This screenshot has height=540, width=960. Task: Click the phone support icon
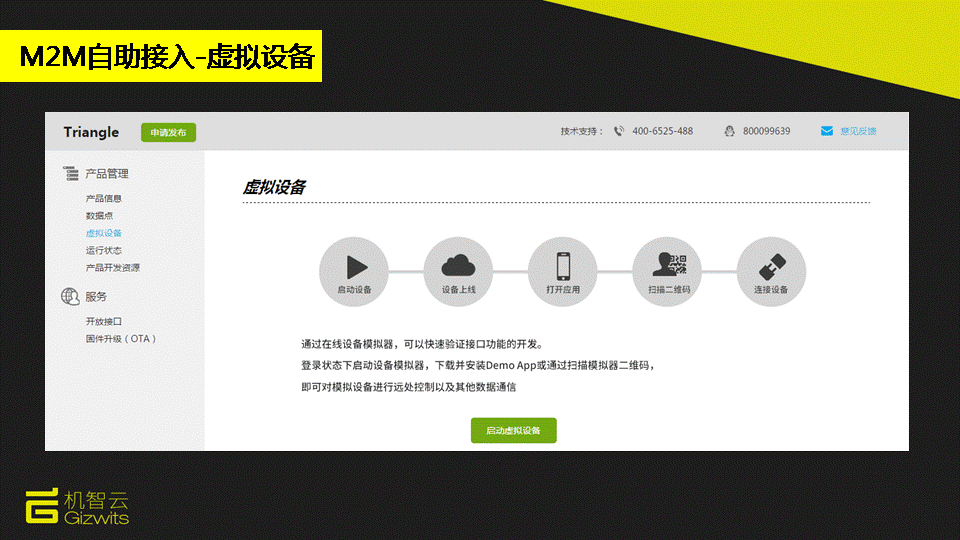coord(619,131)
